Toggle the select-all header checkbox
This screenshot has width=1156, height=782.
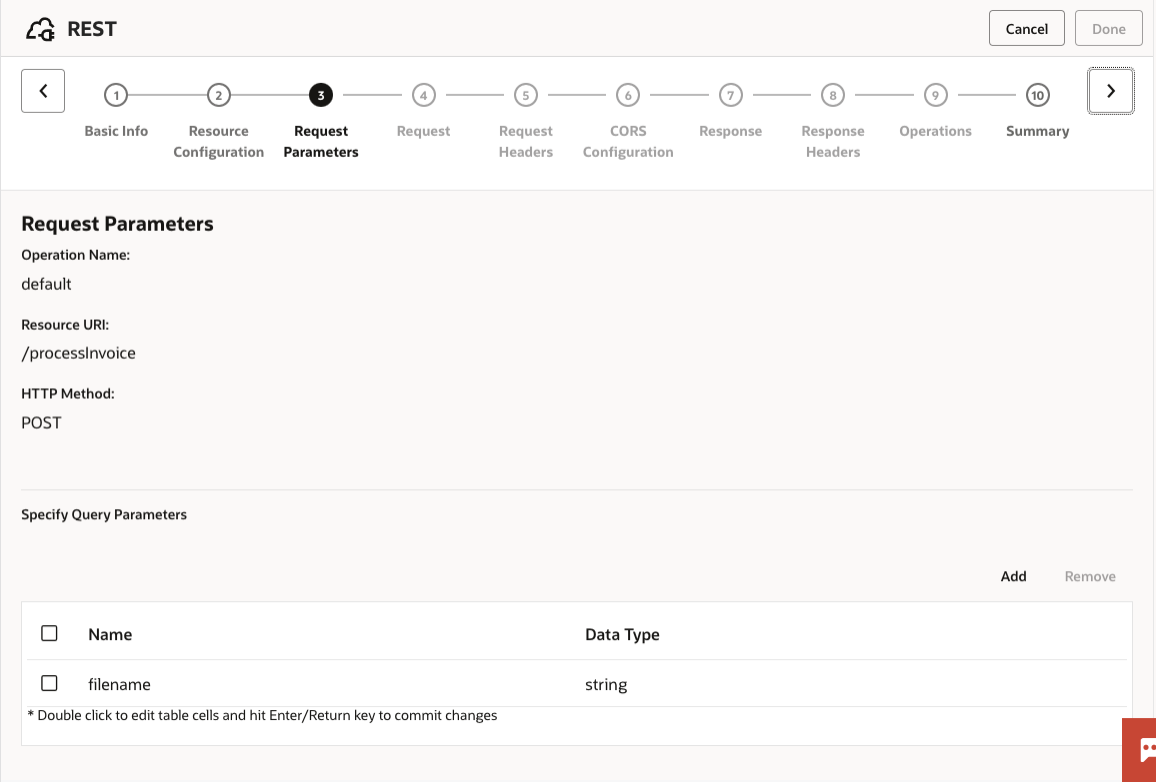[x=49, y=633]
